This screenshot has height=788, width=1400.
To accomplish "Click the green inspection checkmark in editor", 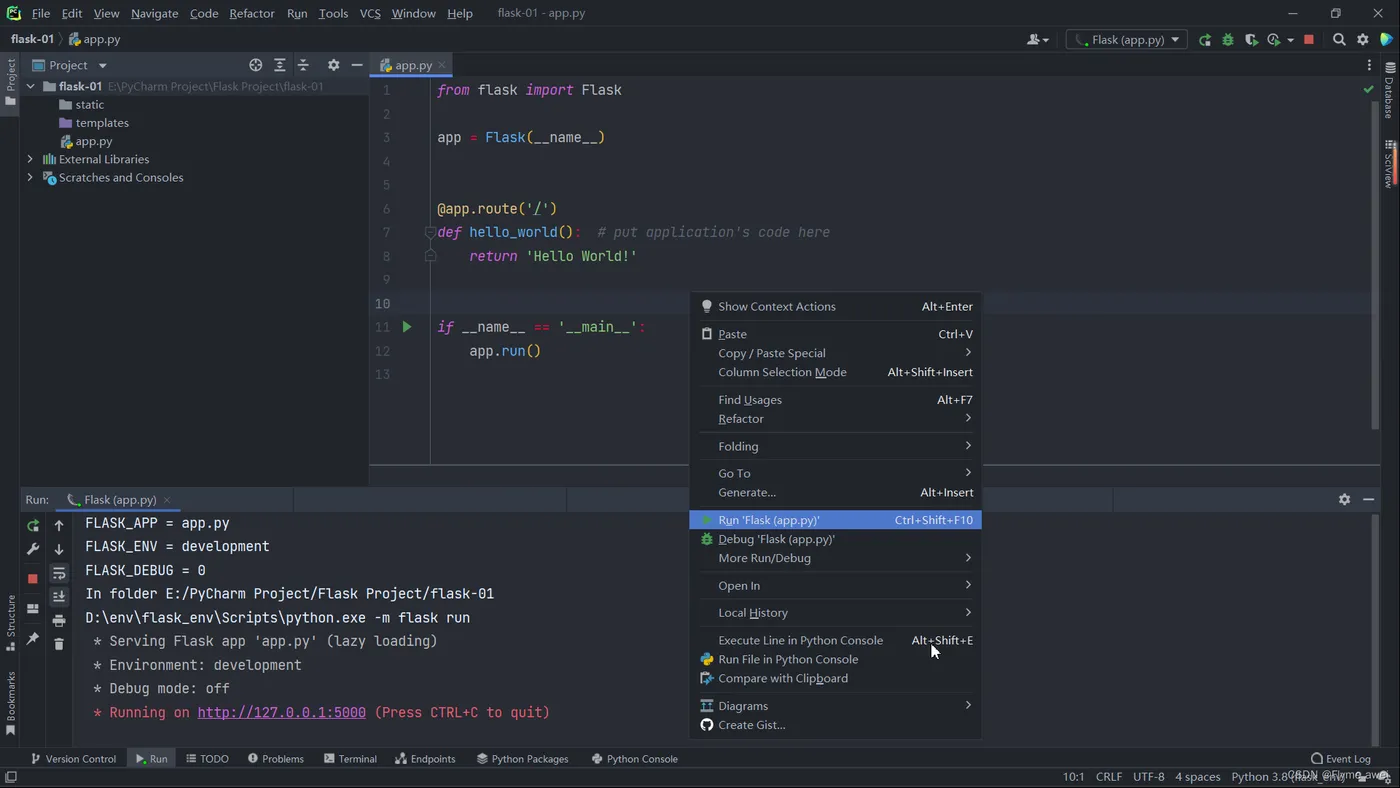I will [x=1369, y=90].
